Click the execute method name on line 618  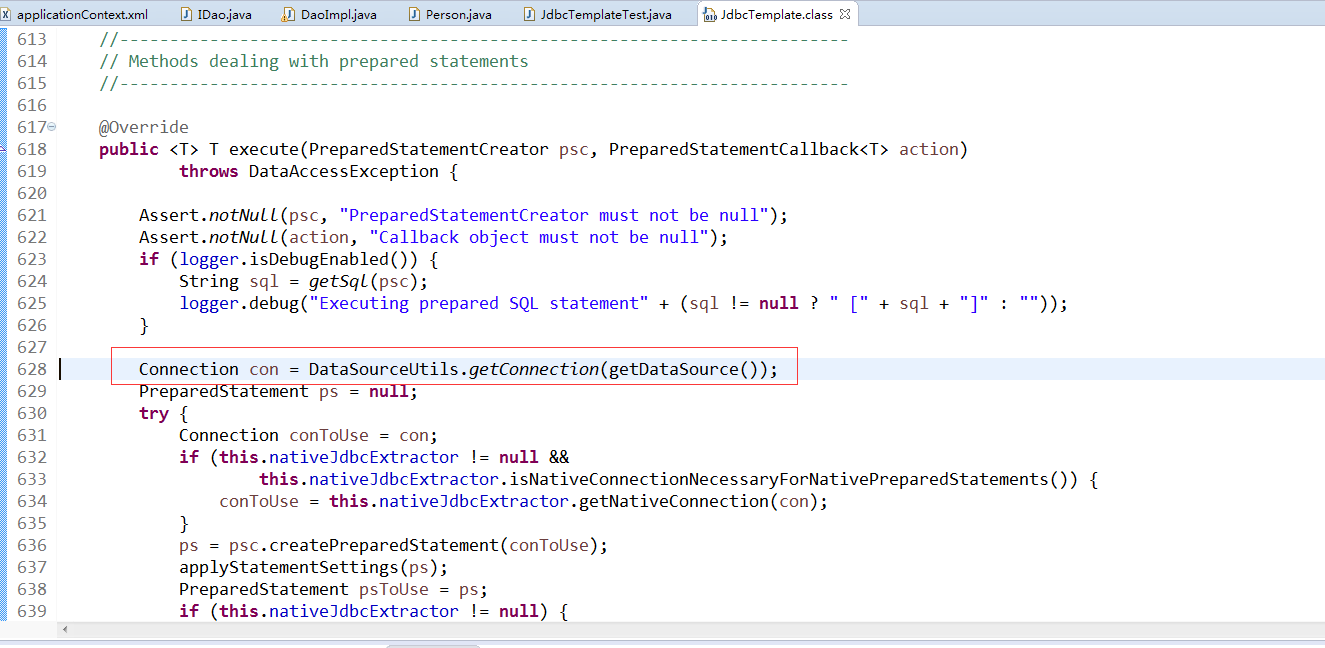click(263, 149)
